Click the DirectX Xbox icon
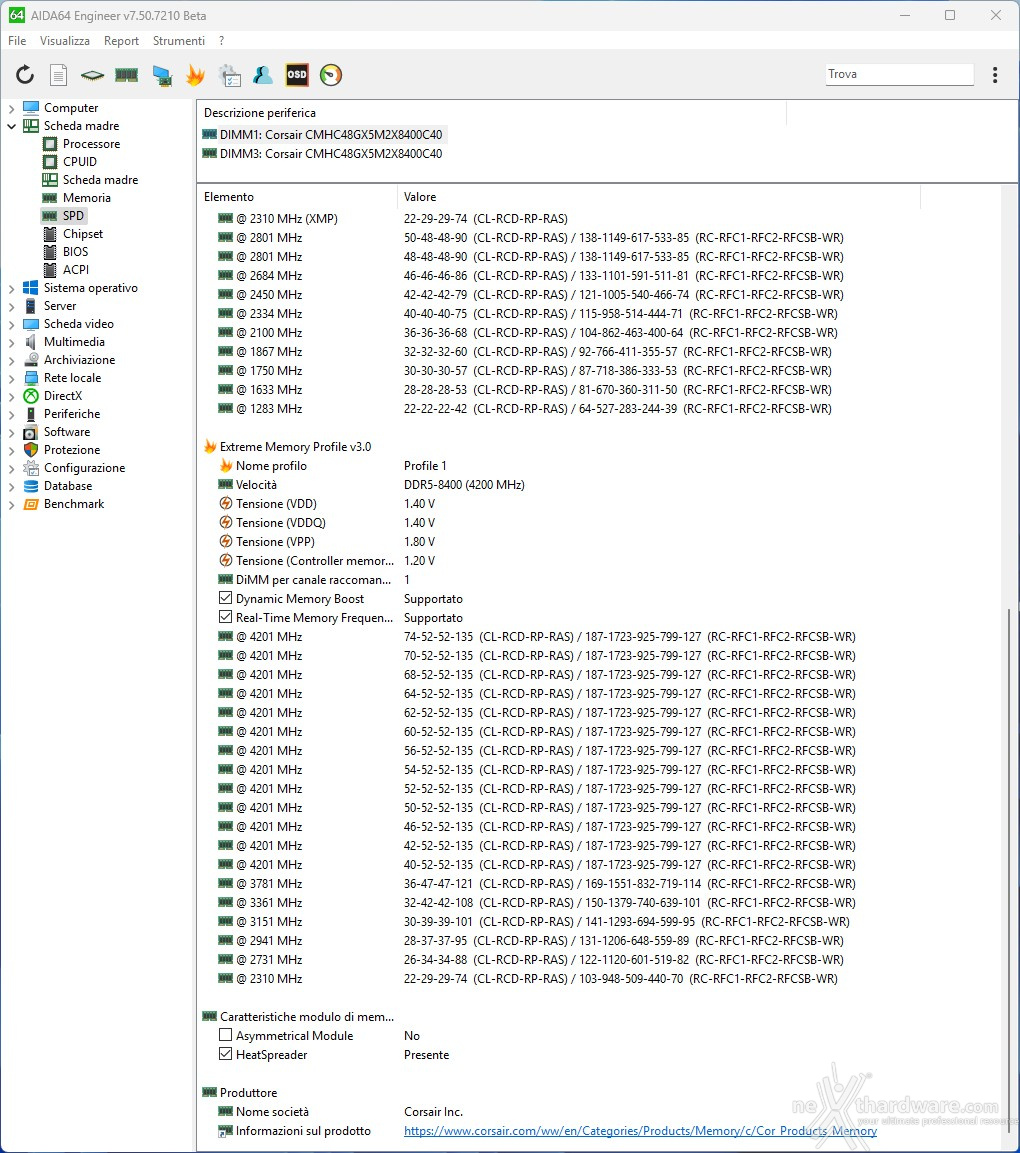The width and height of the screenshot is (1020, 1153). 31,396
